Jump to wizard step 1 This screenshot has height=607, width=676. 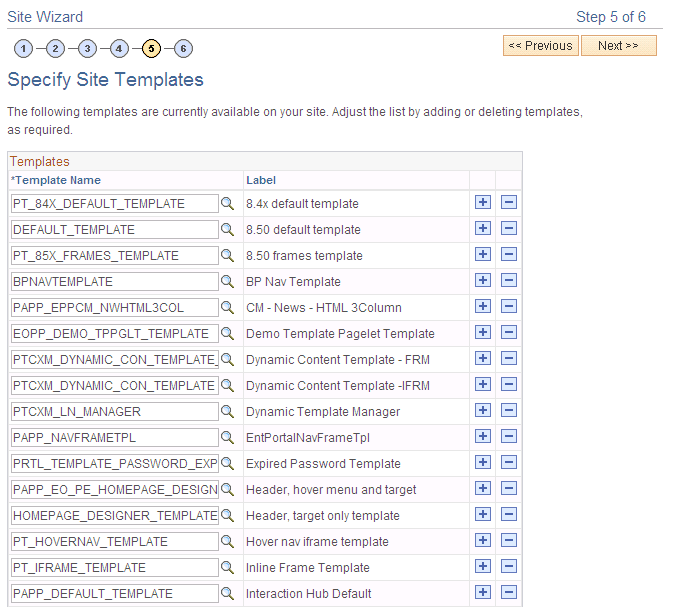pos(23,49)
